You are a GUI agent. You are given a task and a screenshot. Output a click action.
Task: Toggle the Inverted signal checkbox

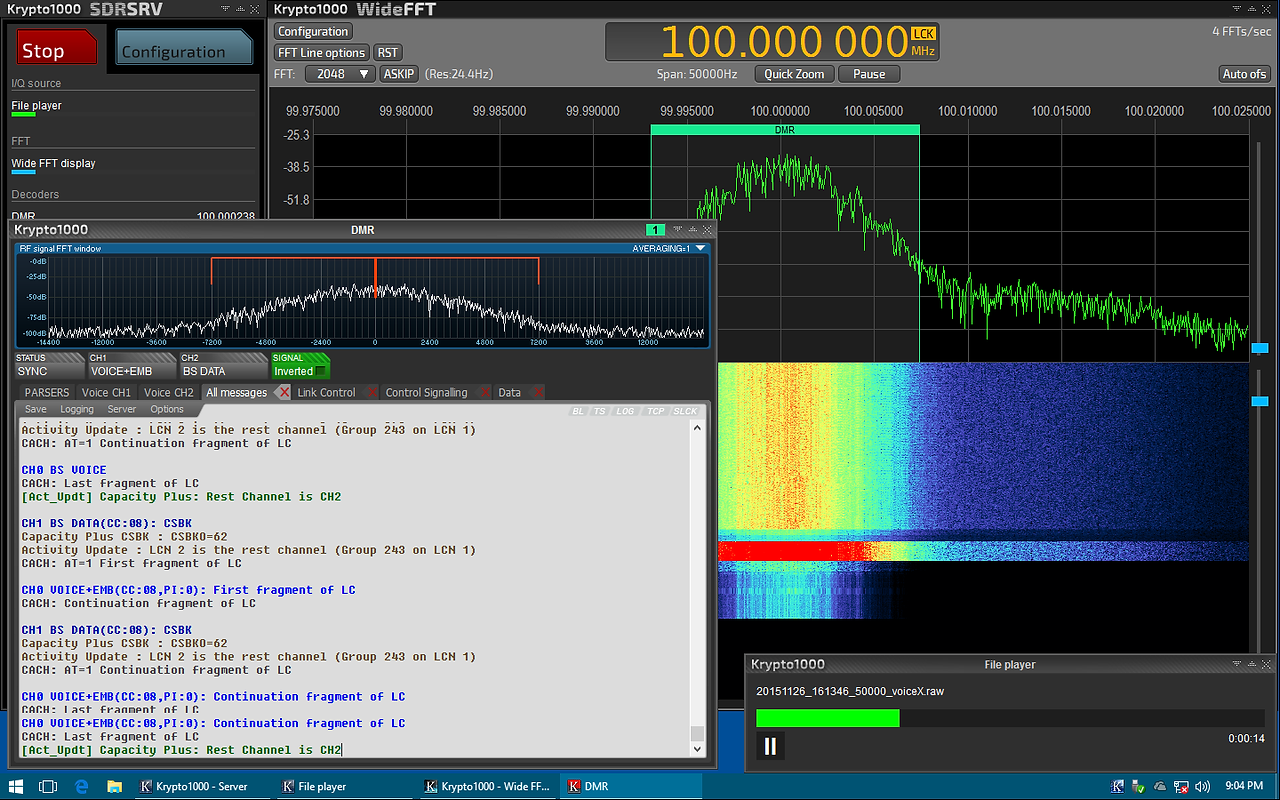321,372
